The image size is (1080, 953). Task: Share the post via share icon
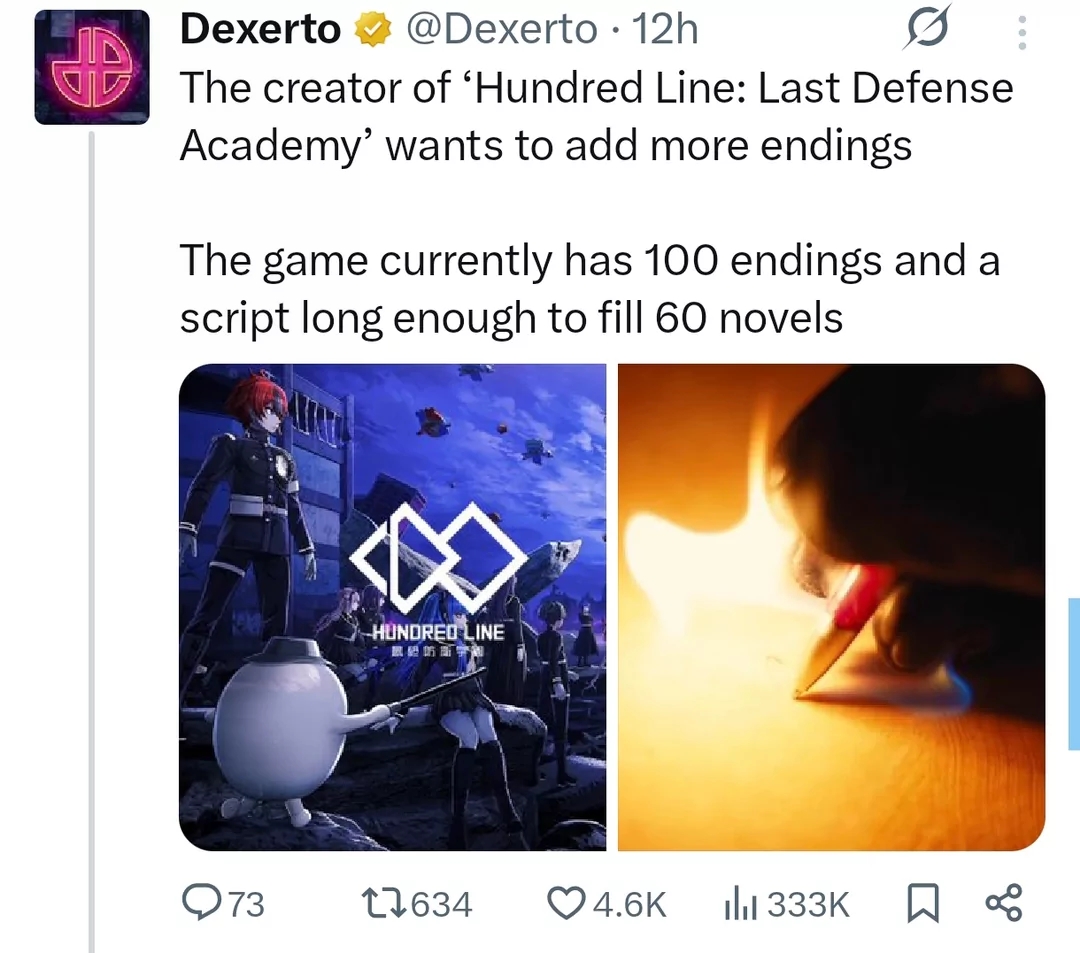coord(1004,903)
